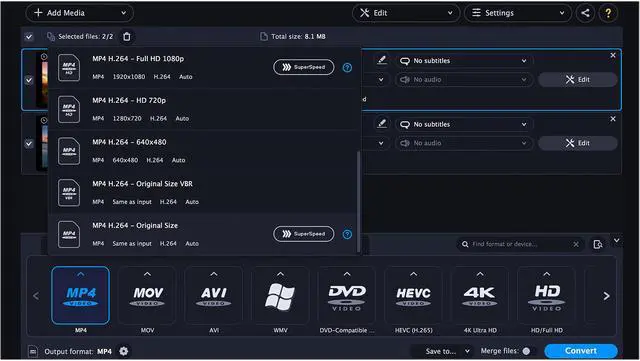Click the pencil icon of the second file

point(382,124)
